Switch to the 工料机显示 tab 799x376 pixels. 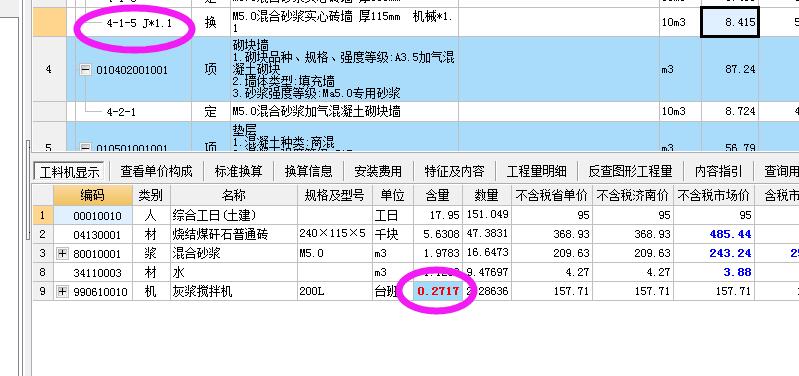pos(69,171)
